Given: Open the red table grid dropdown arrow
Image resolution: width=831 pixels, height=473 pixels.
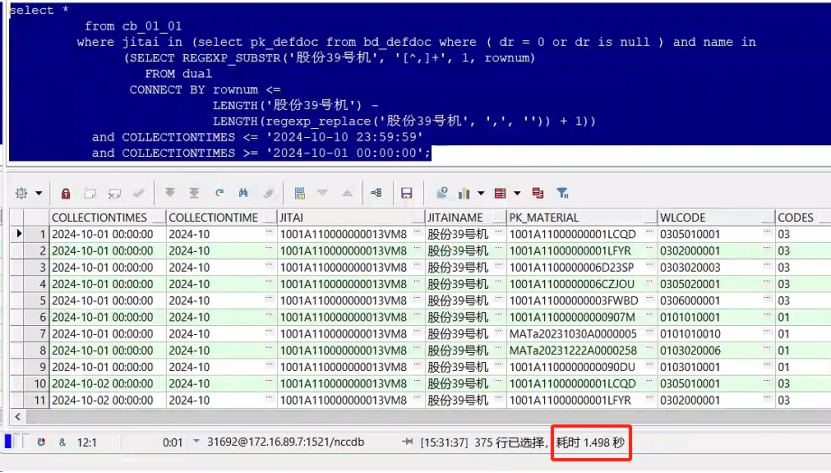Looking at the screenshot, I should tap(517, 194).
